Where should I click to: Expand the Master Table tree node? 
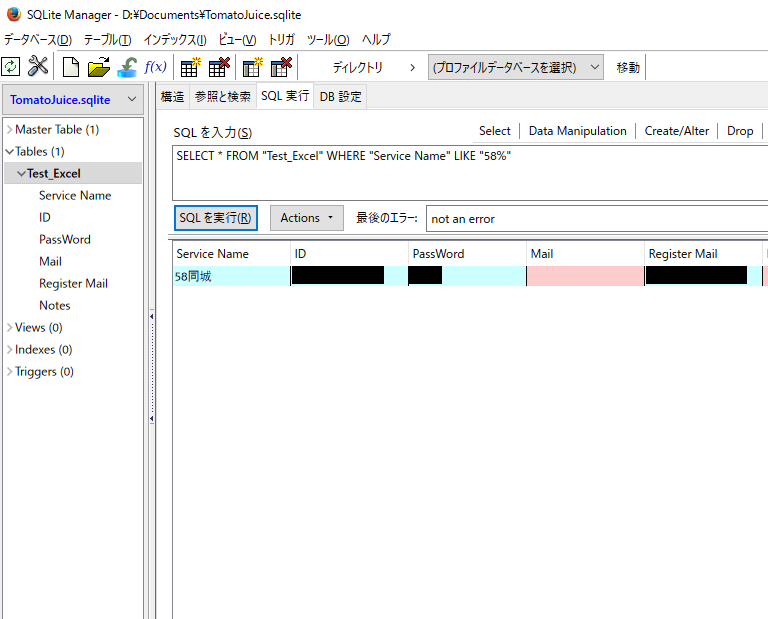point(9,129)
